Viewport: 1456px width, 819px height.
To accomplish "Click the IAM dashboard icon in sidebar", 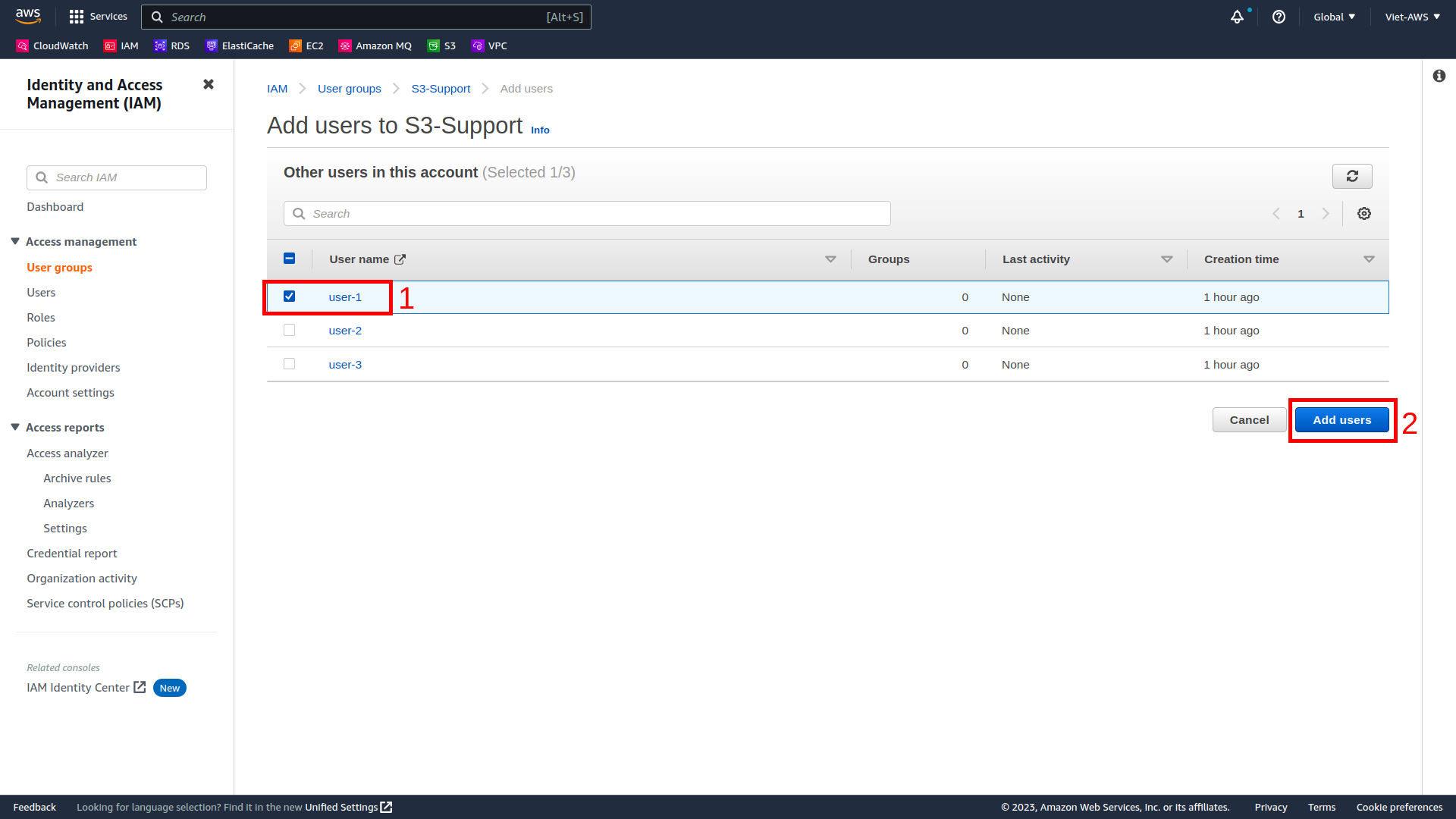I will (x=55, y=206).
